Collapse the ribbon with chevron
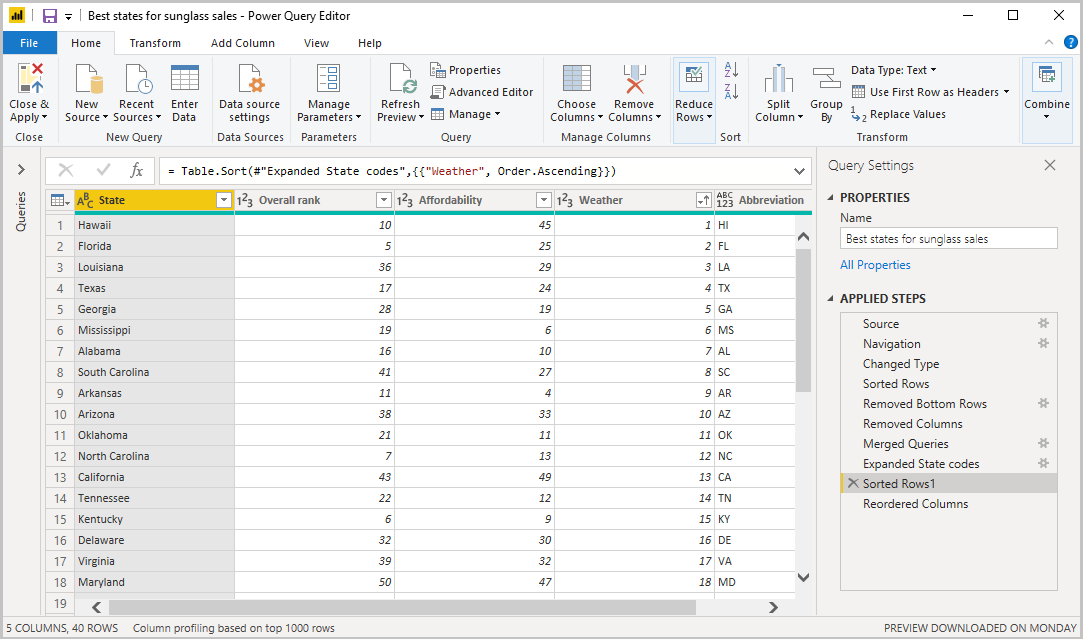Screen dimensions: 1083x639 1048,42
